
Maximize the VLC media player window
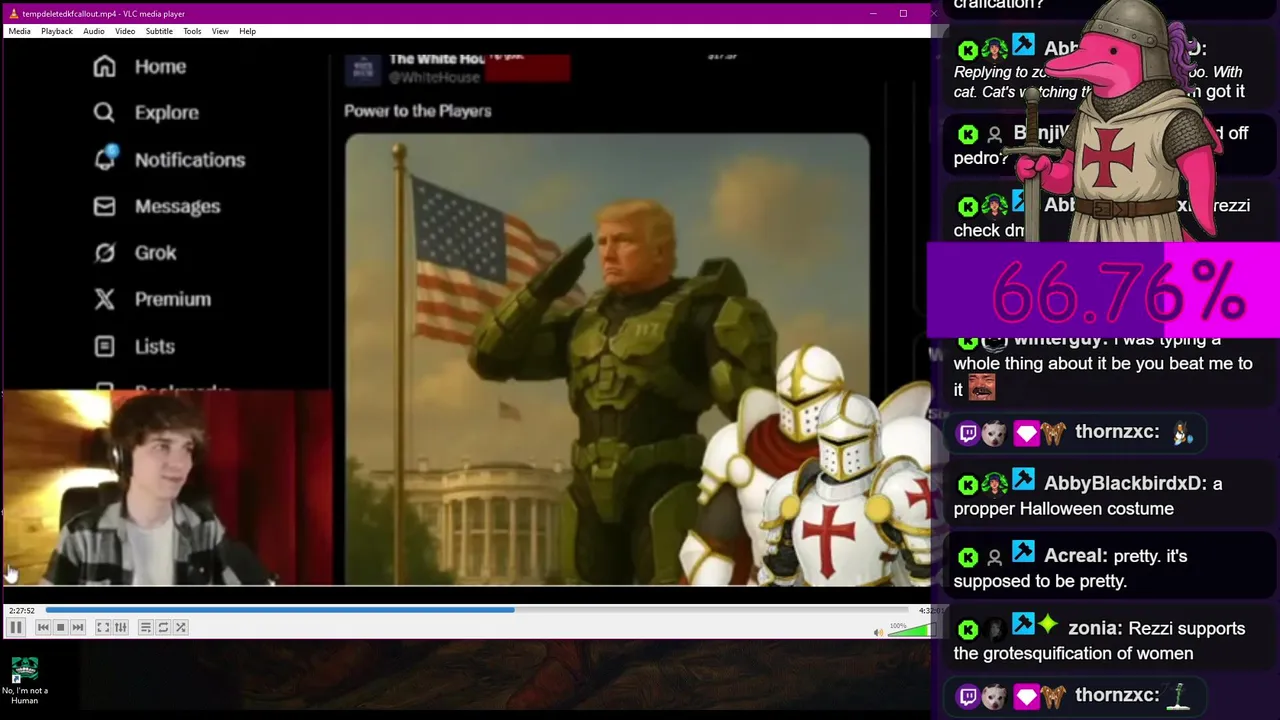pos(903,13)
